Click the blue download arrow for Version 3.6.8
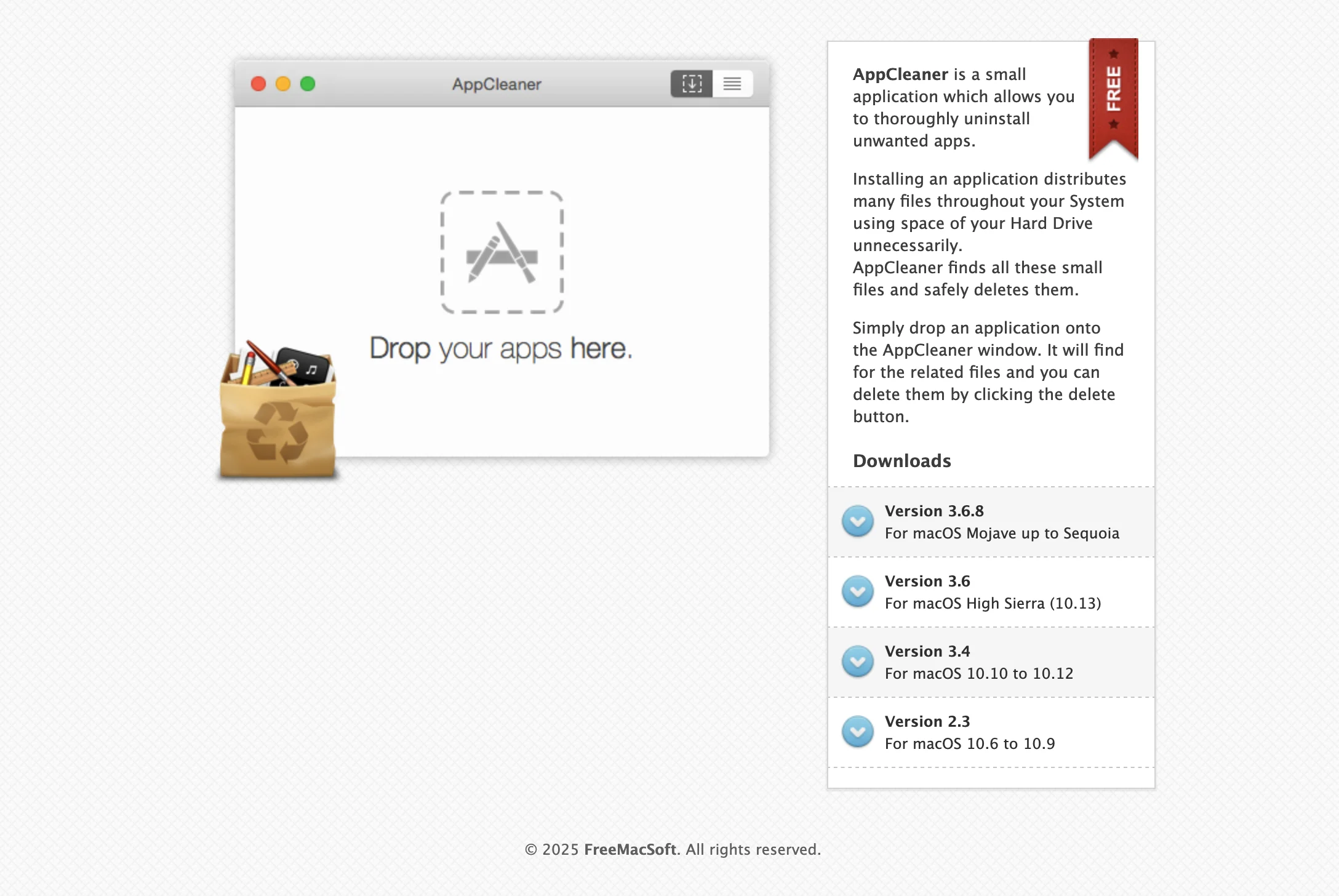Screen dimensions: 1339x896 click(857, 521)
